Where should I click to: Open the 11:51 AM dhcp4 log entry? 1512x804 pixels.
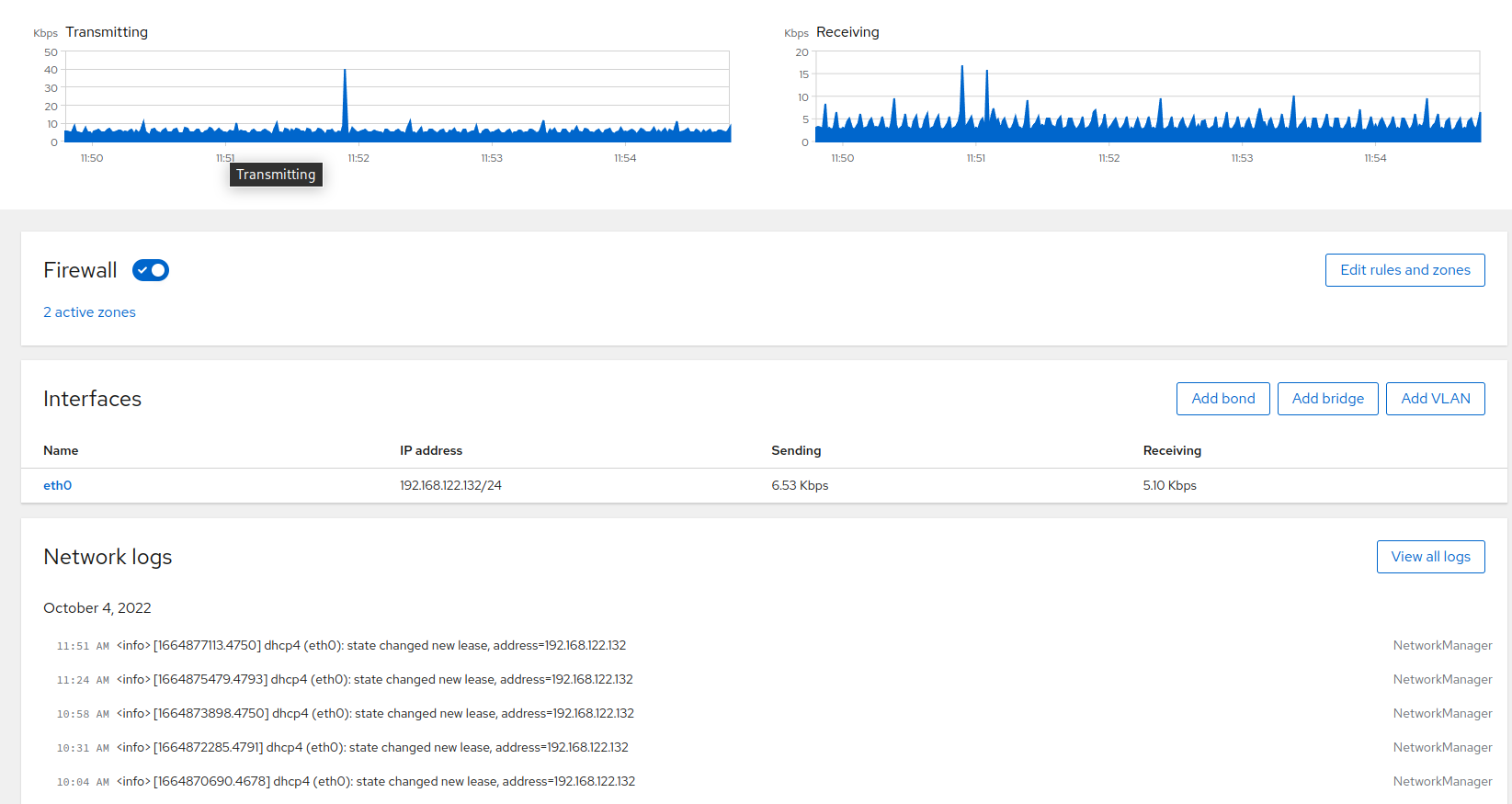pyautogui.click(x=371, y=646)
